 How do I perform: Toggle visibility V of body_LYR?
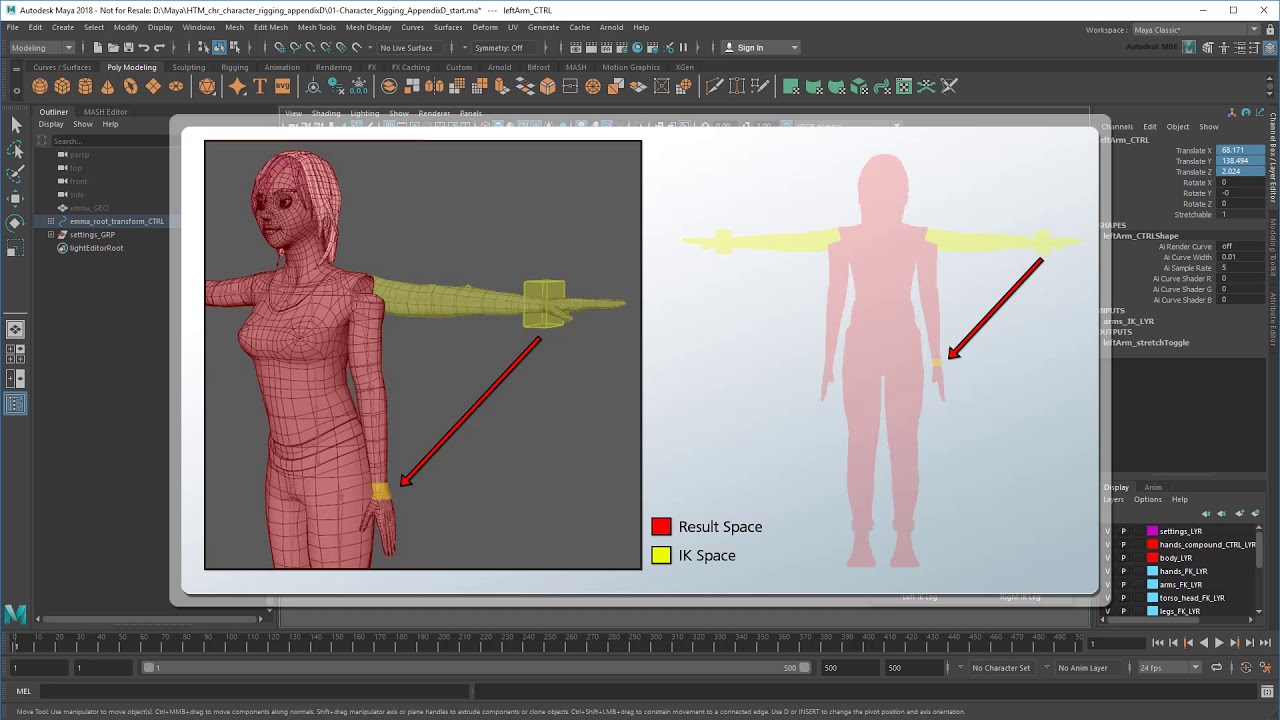click(1107, 558)
